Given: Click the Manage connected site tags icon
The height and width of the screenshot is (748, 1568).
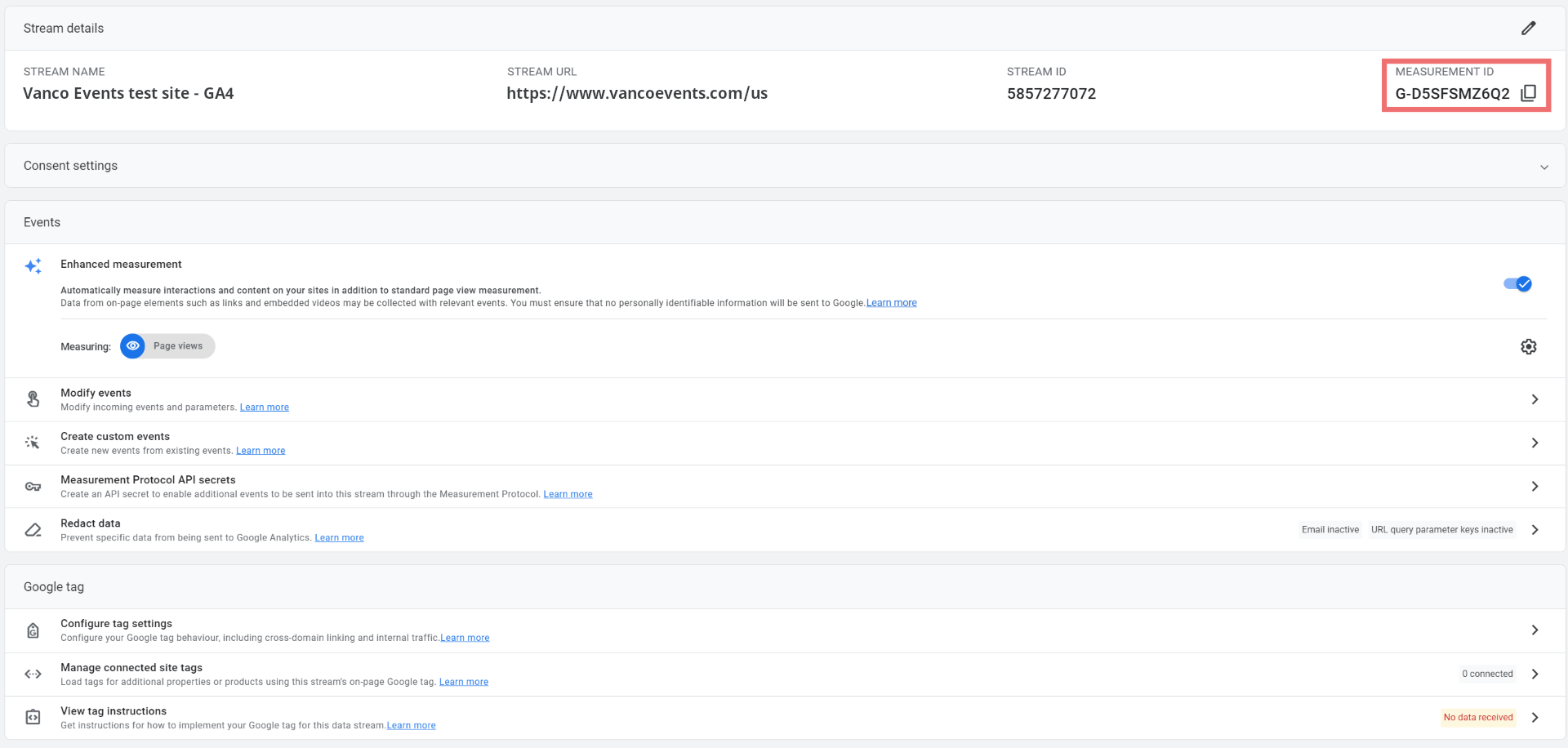Looking at the screenshot, I should coord(33,675).
